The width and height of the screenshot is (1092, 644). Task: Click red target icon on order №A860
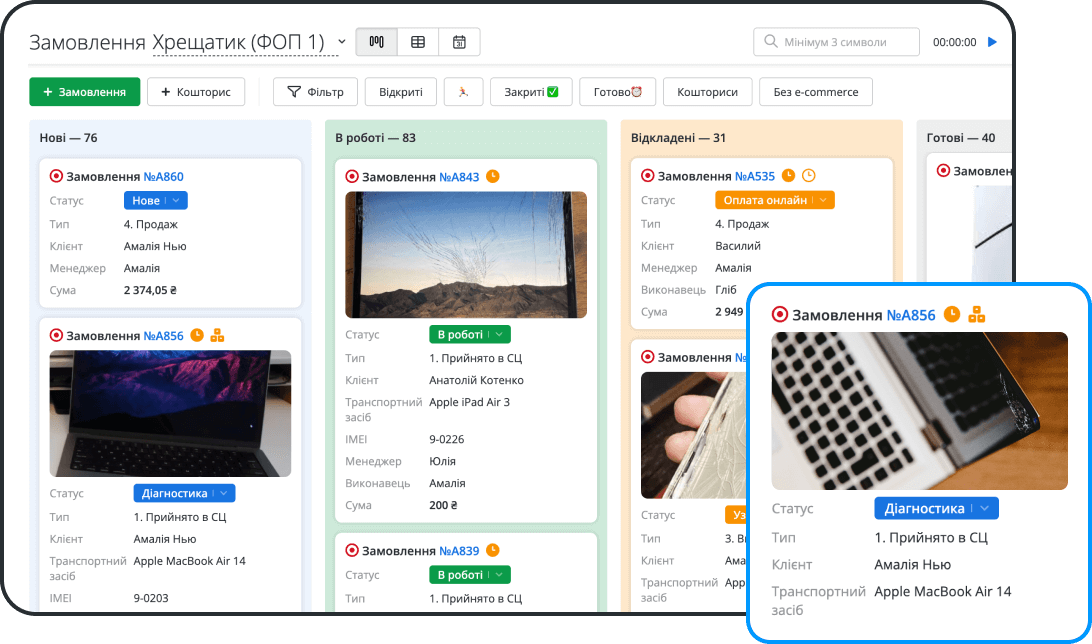coord(56,177)
